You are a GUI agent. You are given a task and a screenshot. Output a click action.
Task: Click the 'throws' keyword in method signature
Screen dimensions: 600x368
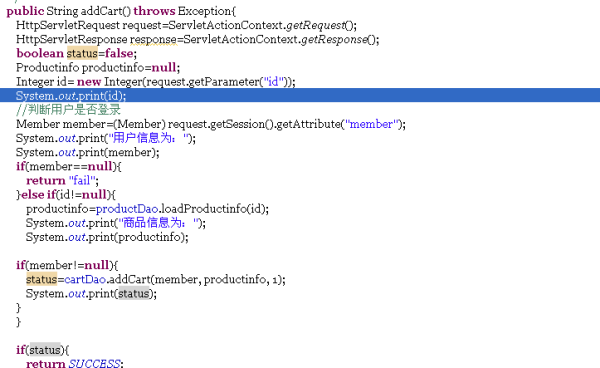(154, 11)
